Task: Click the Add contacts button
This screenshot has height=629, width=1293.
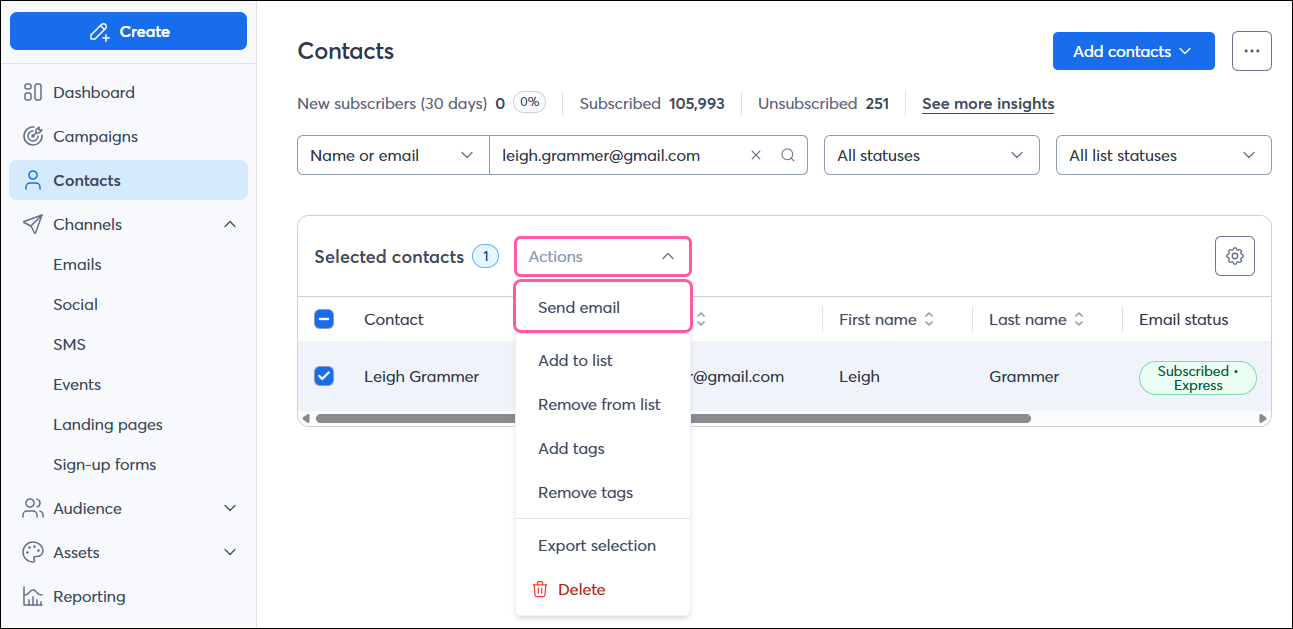Action: pyautogui.click(x=1133, y=51)
